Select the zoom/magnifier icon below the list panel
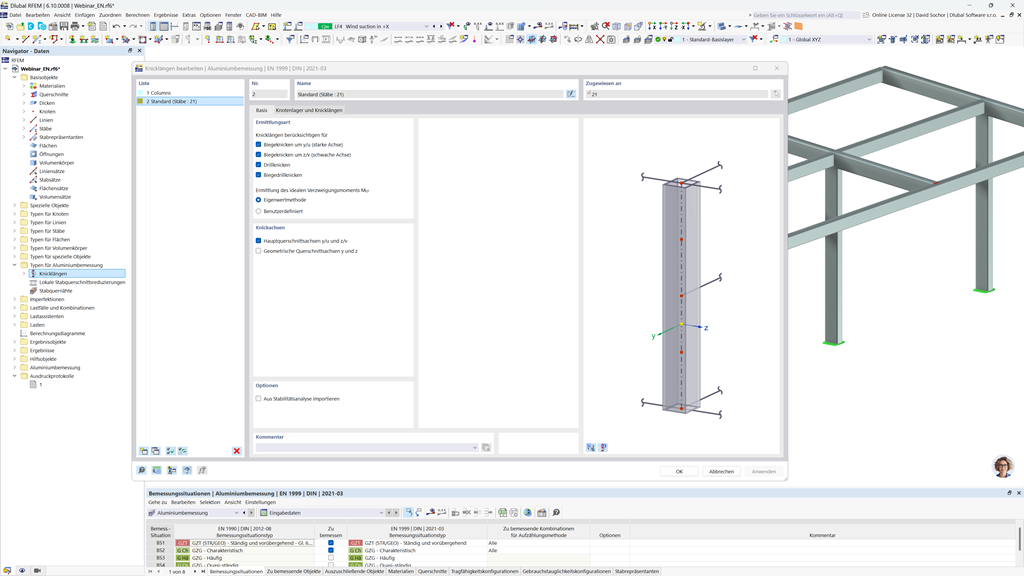Screen dimensions: 1024x576 pos(141,470)
